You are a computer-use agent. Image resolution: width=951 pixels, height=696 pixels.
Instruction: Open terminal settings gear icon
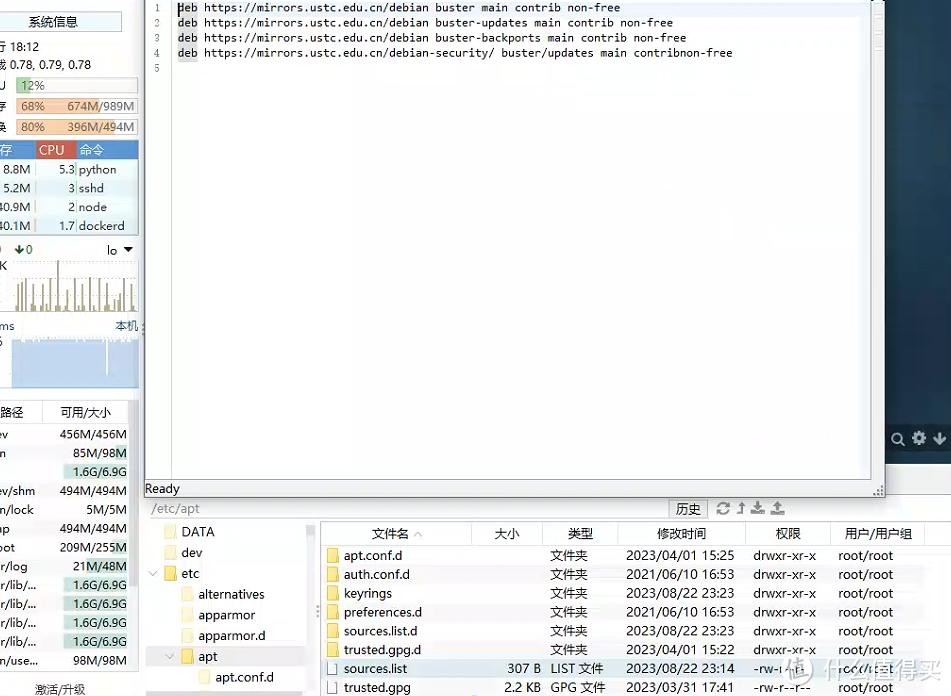(918, 438)
